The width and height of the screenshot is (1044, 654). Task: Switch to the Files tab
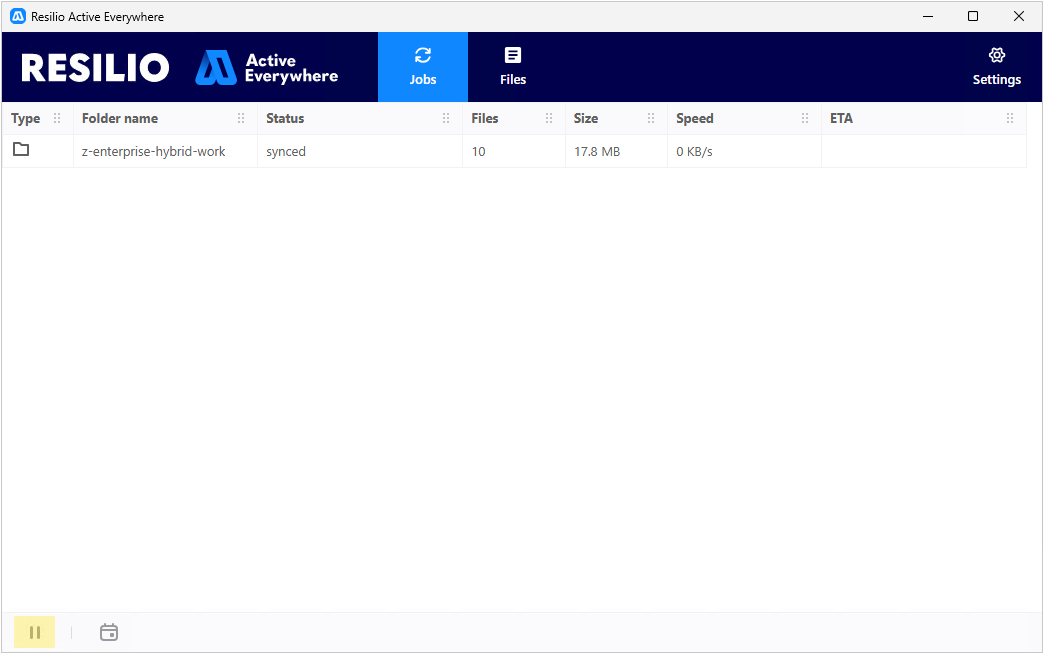(x=513, y=67)
